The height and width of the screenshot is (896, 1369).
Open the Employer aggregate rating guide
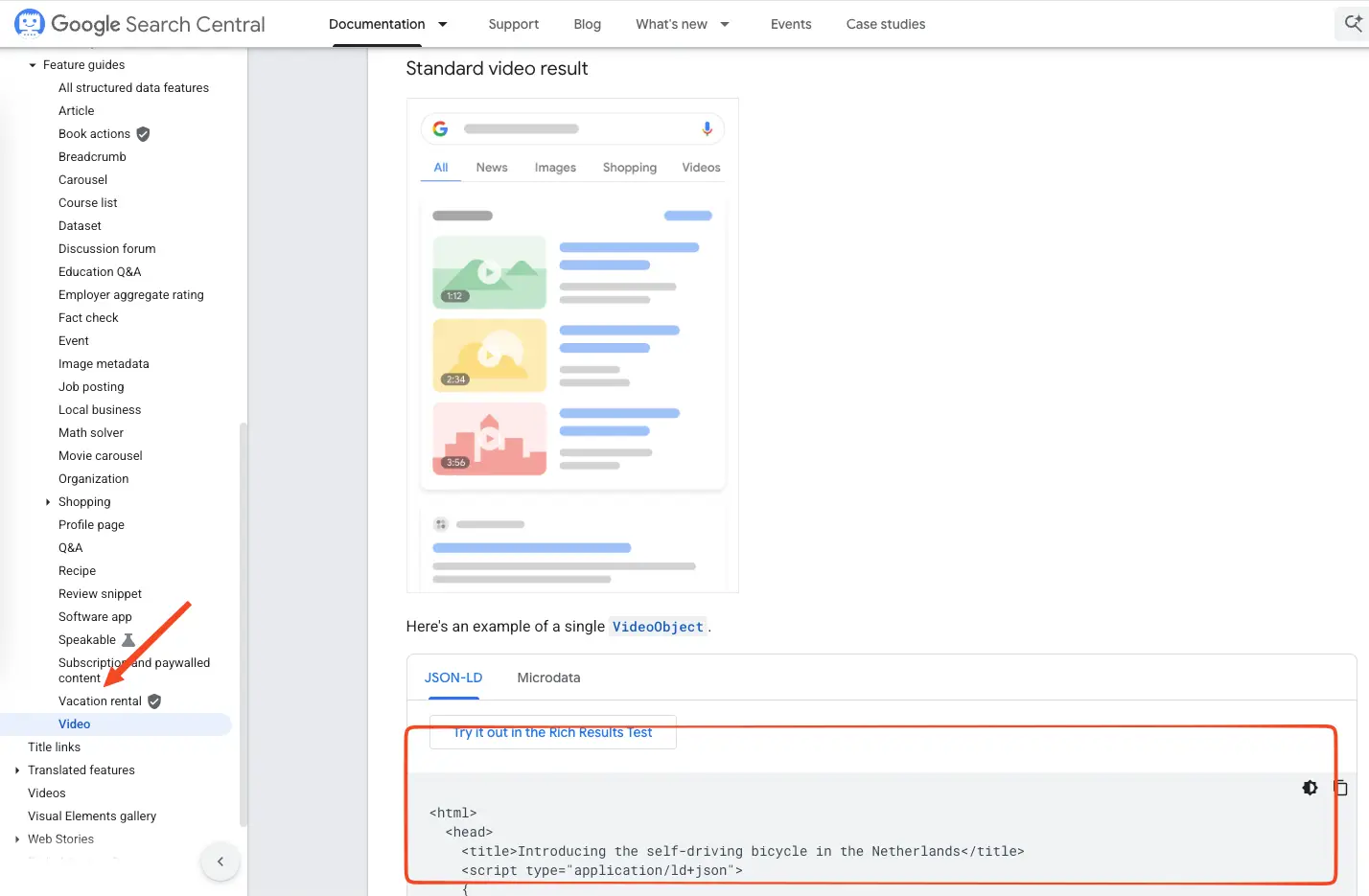pos(131,295)
